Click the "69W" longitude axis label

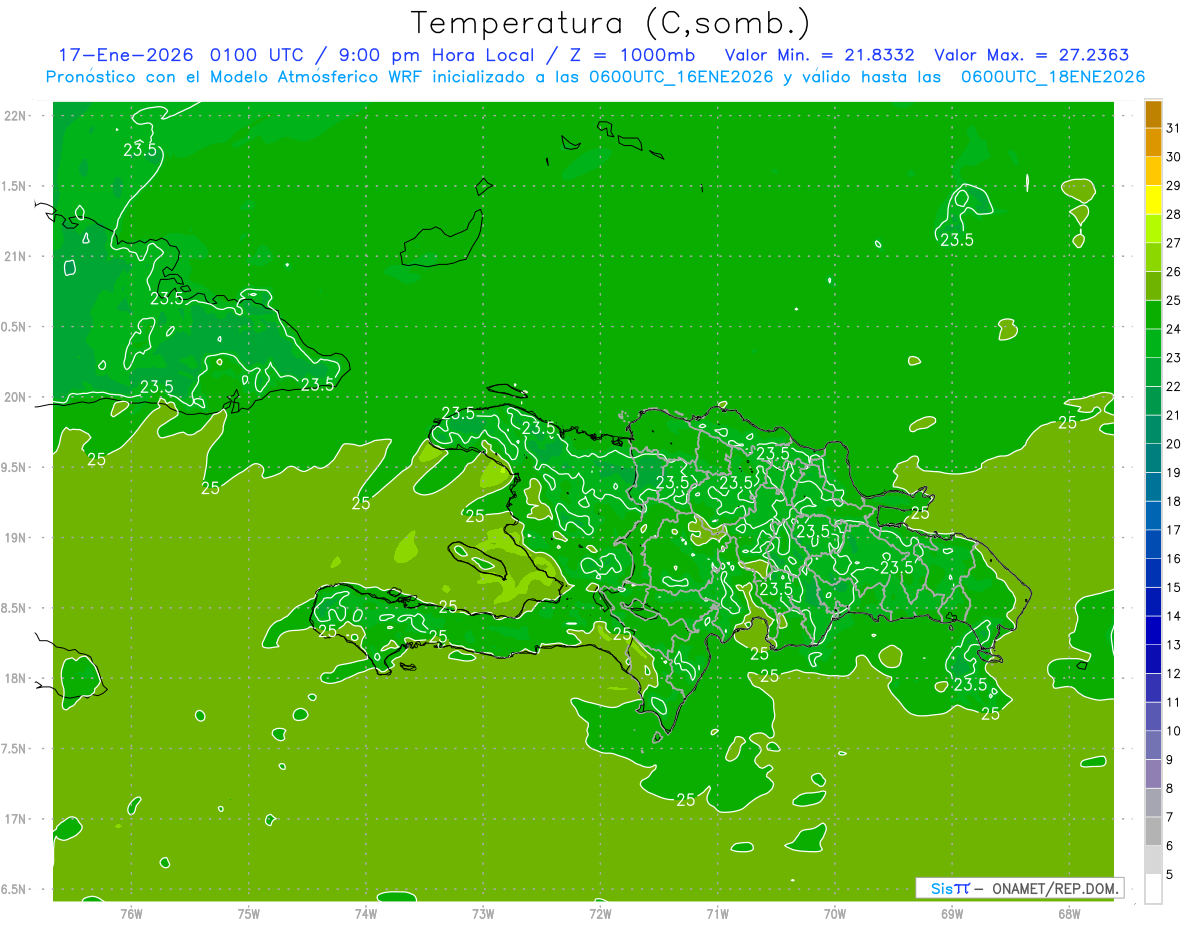click(x=952, y=913)
